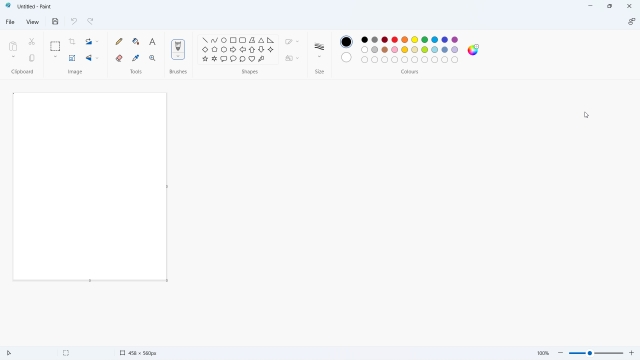Open the View menu

pos(32,22)
